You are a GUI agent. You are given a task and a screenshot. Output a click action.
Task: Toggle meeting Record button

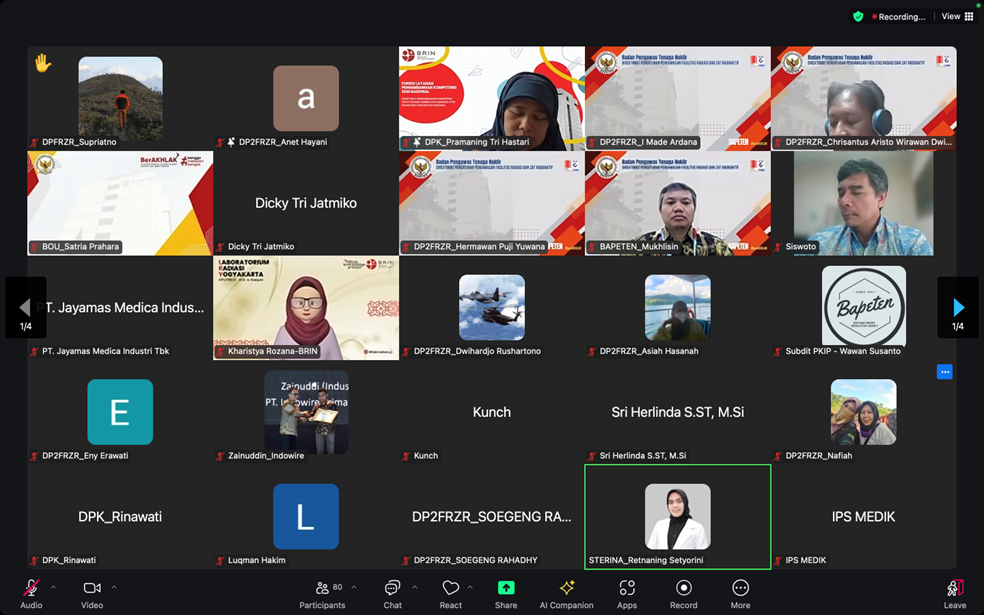(x=684, y=589)
